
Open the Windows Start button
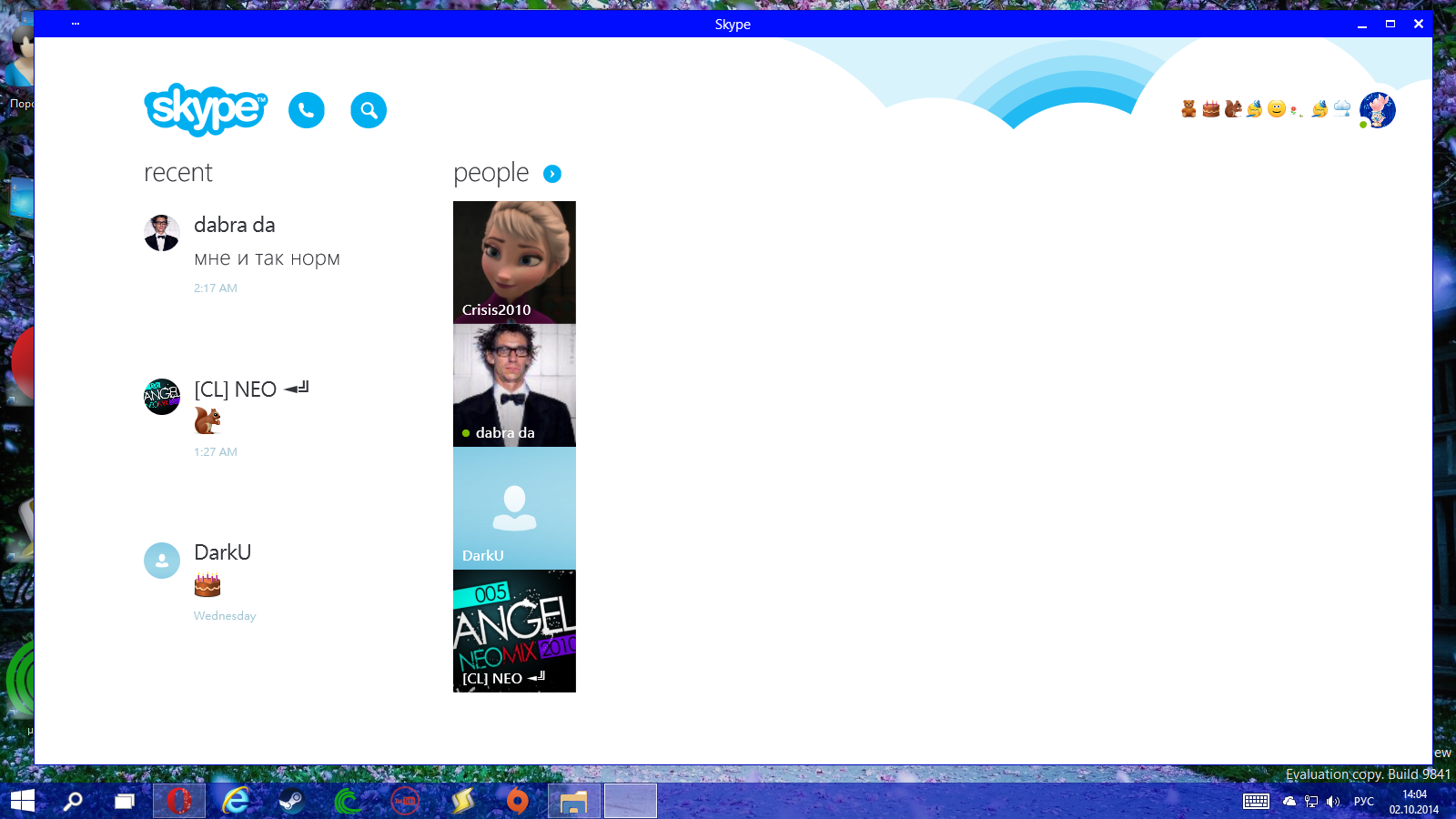(x=23, y=801)
